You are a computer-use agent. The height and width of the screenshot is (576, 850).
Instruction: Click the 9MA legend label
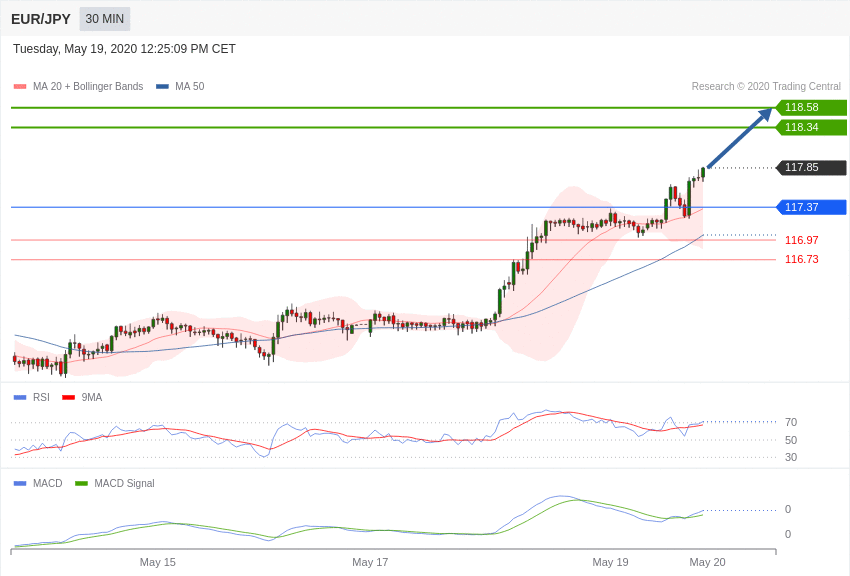pyautogui.click(x=92, y=398)
